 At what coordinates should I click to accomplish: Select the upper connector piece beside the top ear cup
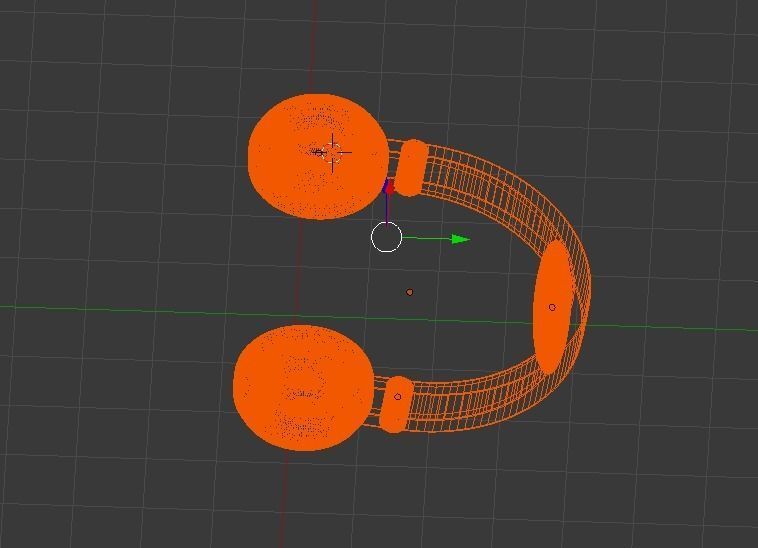click(x=411, y=168)
